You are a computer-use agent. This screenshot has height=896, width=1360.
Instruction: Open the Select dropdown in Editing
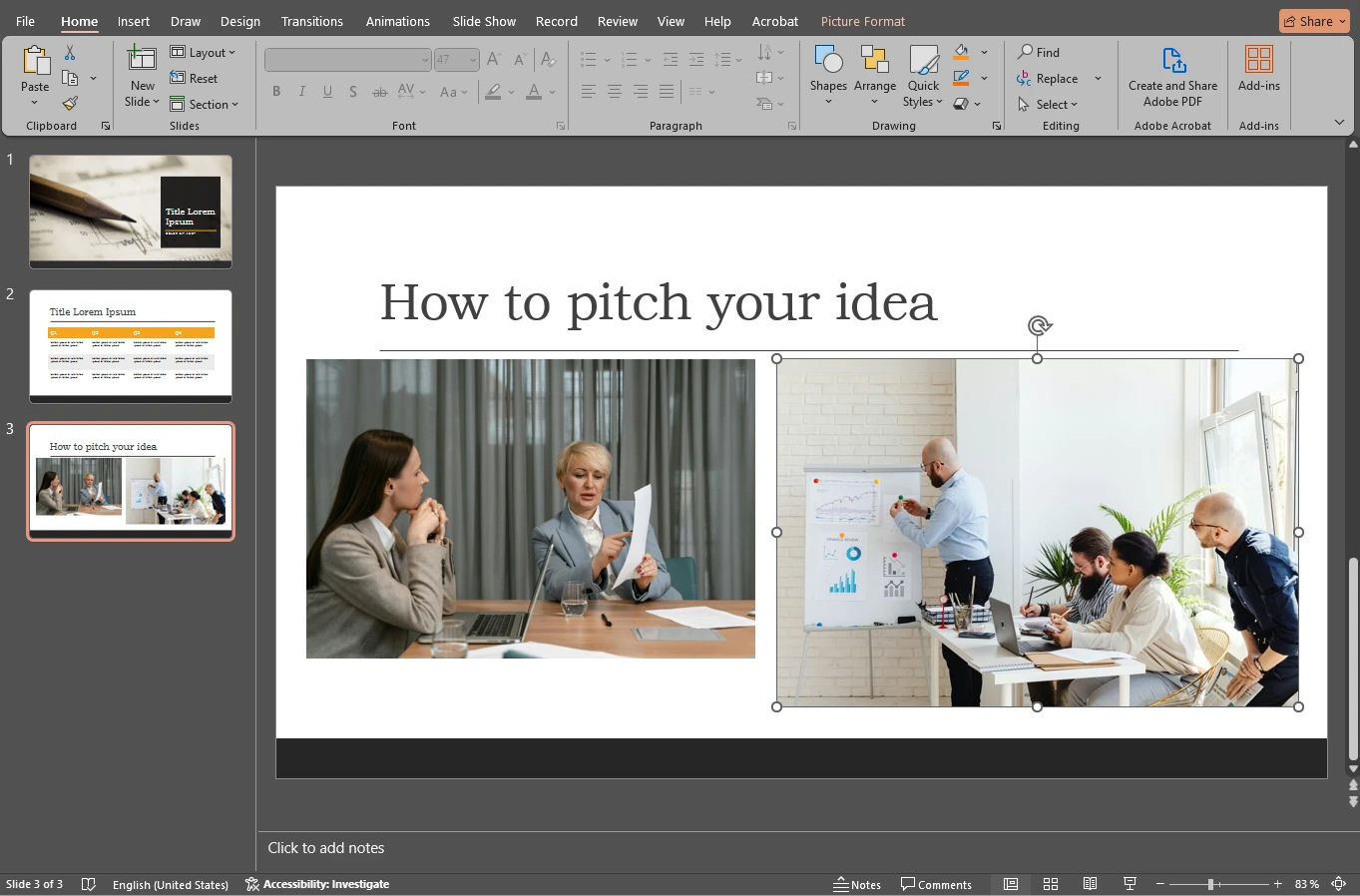(1049, 105)
